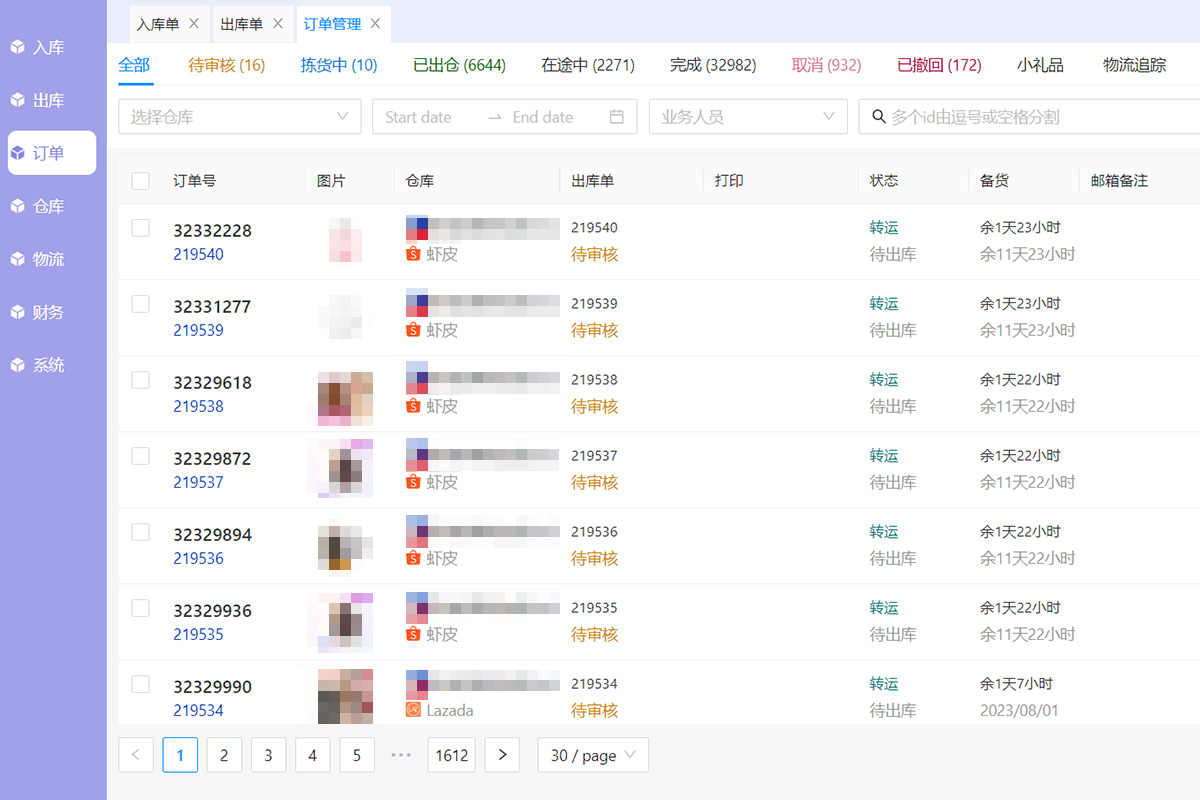Screen dimensions: 1200x800
Task: Switch to the 已出仓 (6644) tab
Action: (x=459, y=65)
